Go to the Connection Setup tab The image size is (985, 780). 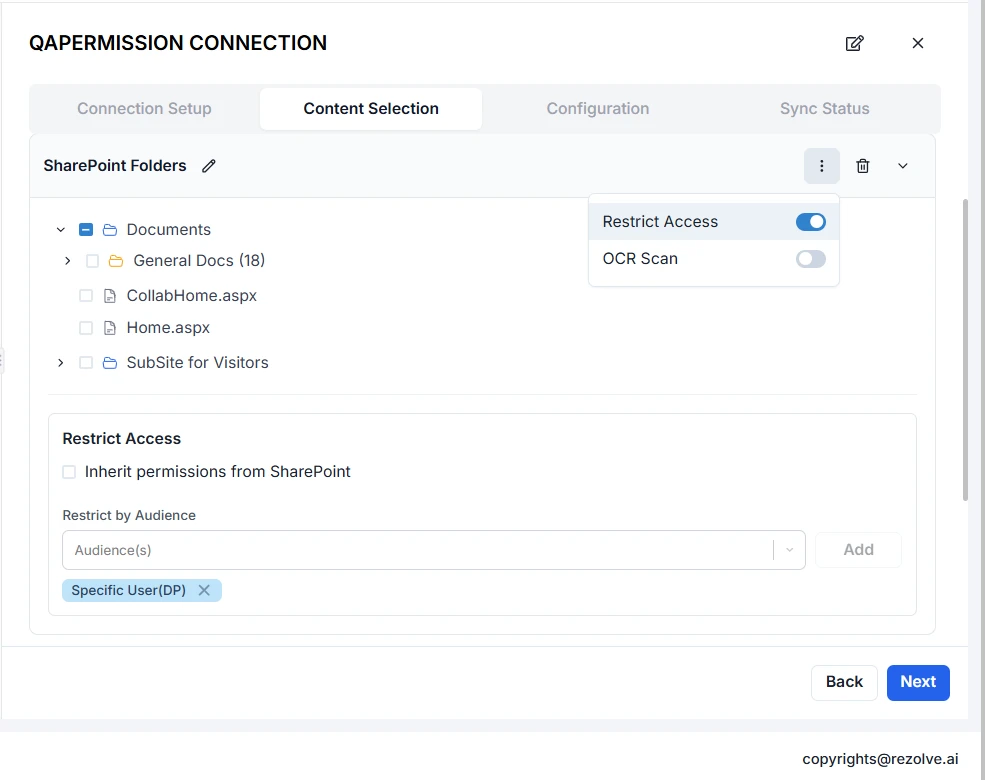click(144, 109)
